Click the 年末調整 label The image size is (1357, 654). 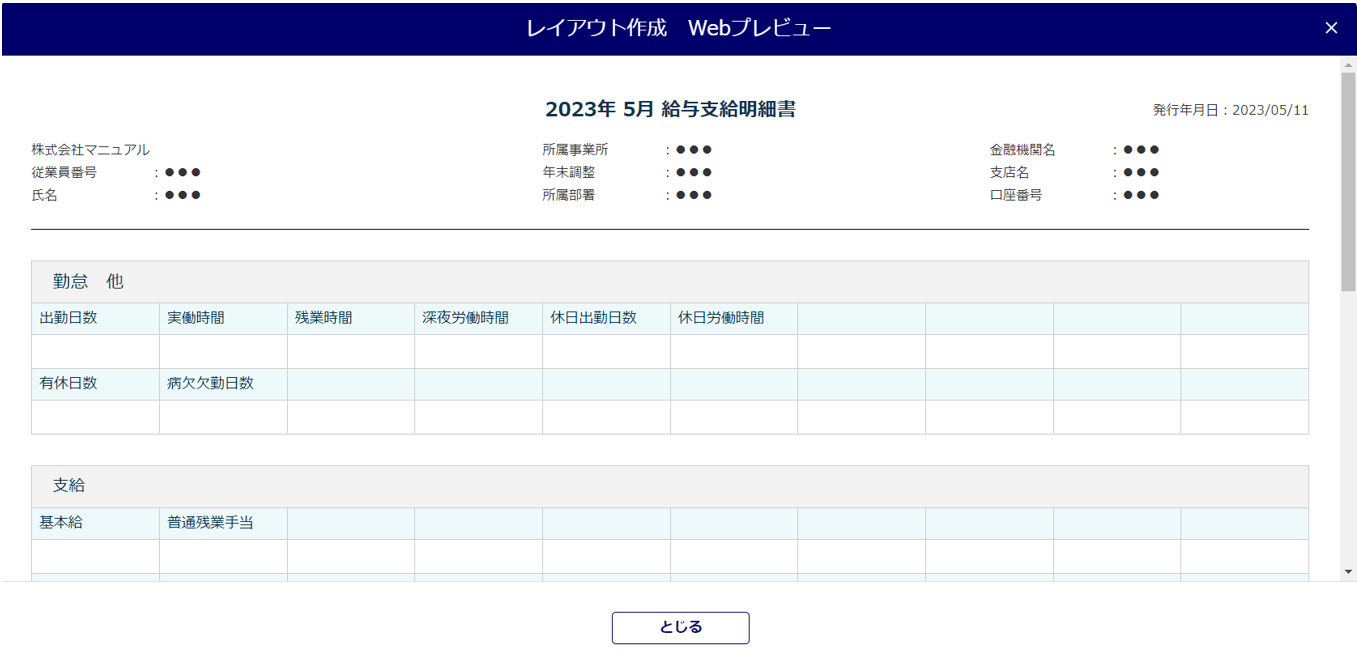point(569,172)
